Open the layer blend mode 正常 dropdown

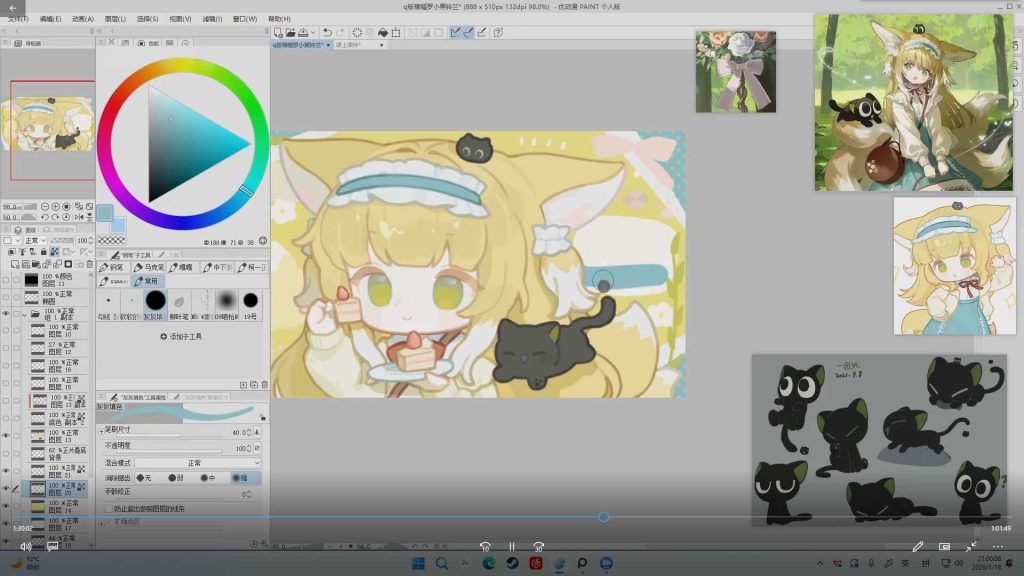[x=35, y=240]
